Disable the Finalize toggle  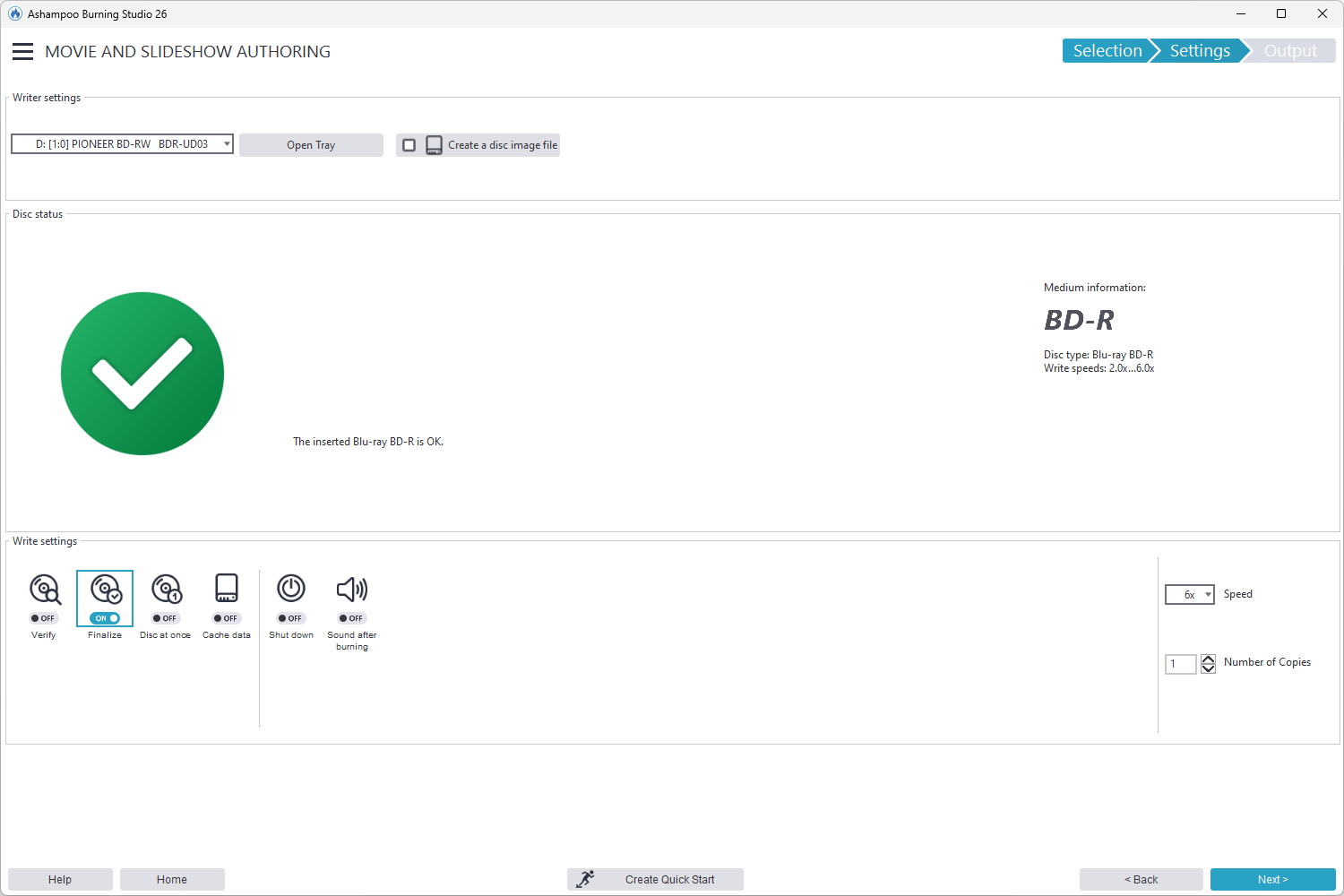(104, 618)
